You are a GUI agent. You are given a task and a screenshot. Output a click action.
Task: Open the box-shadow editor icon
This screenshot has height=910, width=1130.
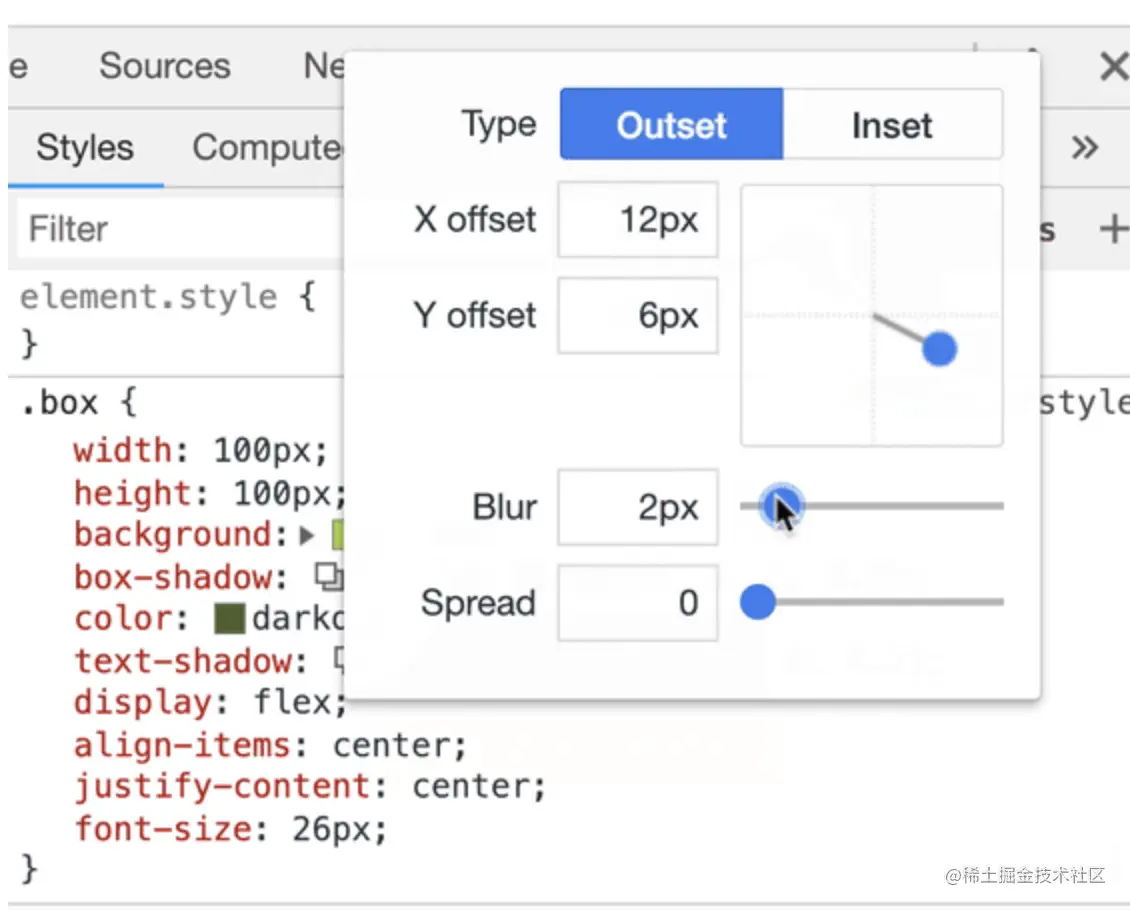pyautogui.click(x=329, y=576)
